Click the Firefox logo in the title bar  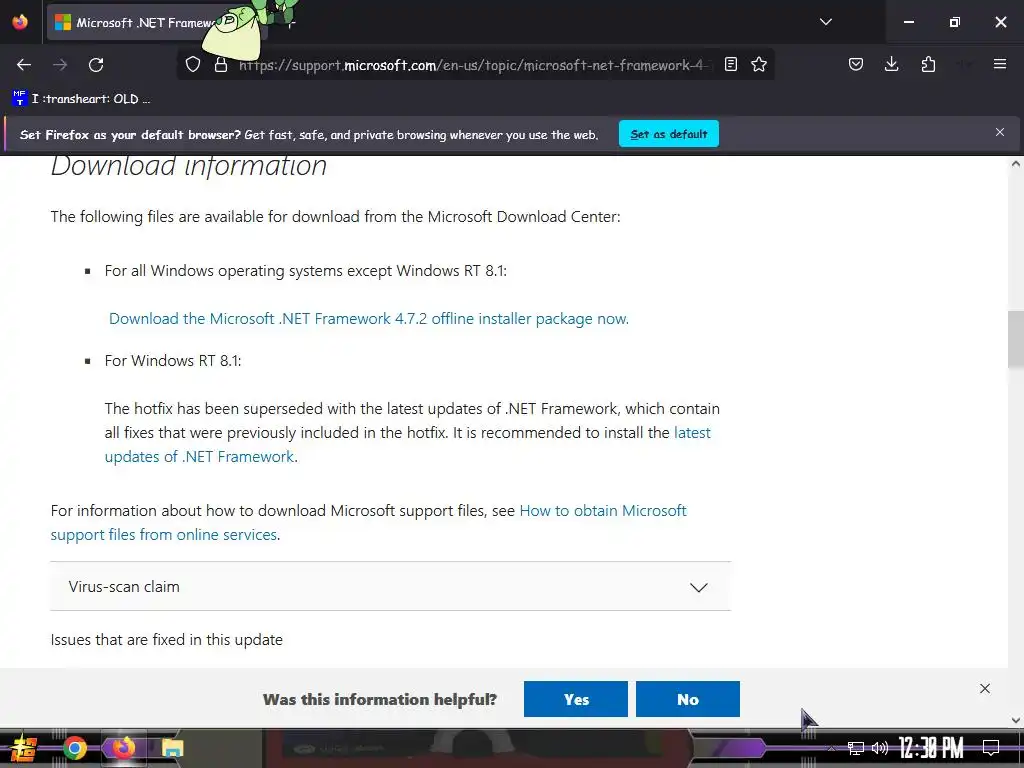coord(20,22)
